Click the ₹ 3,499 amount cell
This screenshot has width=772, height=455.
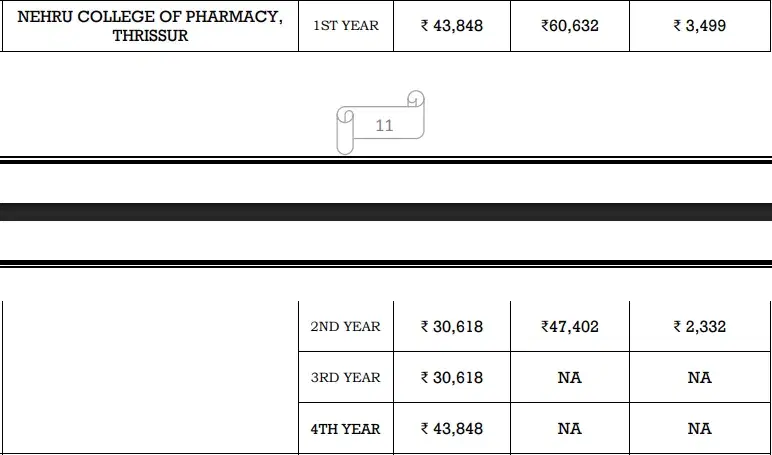point(700,26)
